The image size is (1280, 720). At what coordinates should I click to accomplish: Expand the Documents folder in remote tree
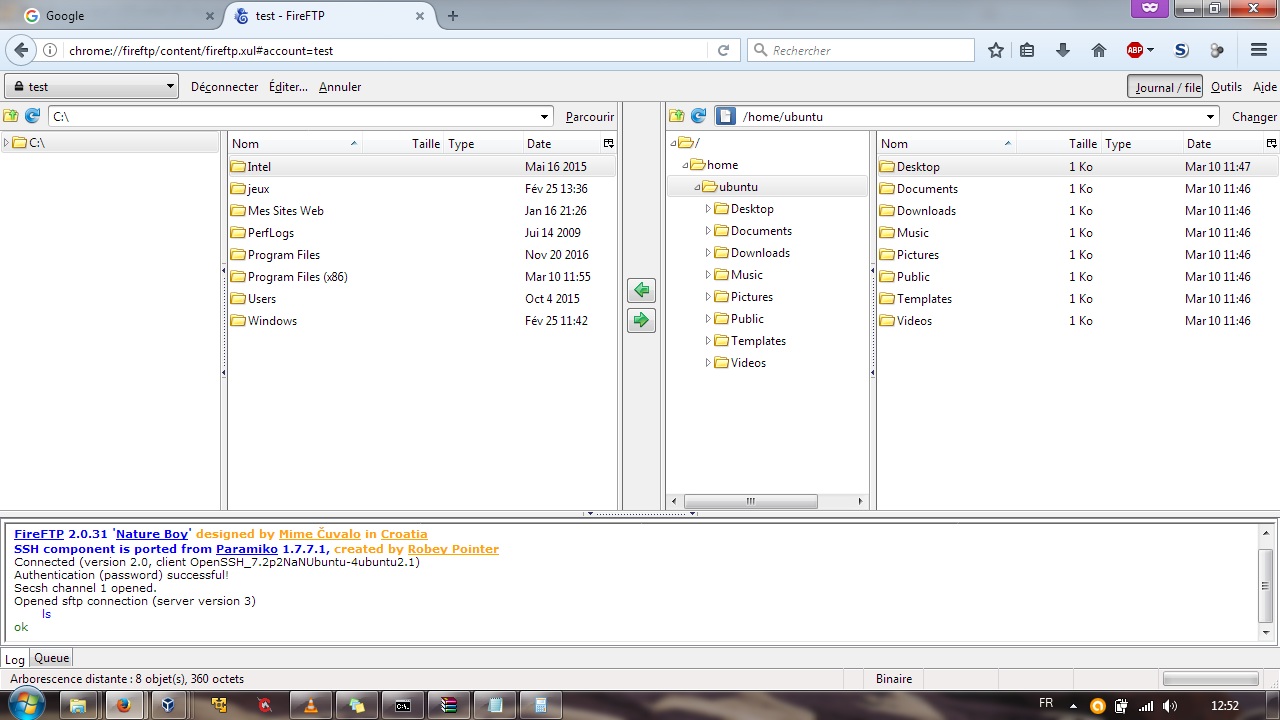coord(708,231)
